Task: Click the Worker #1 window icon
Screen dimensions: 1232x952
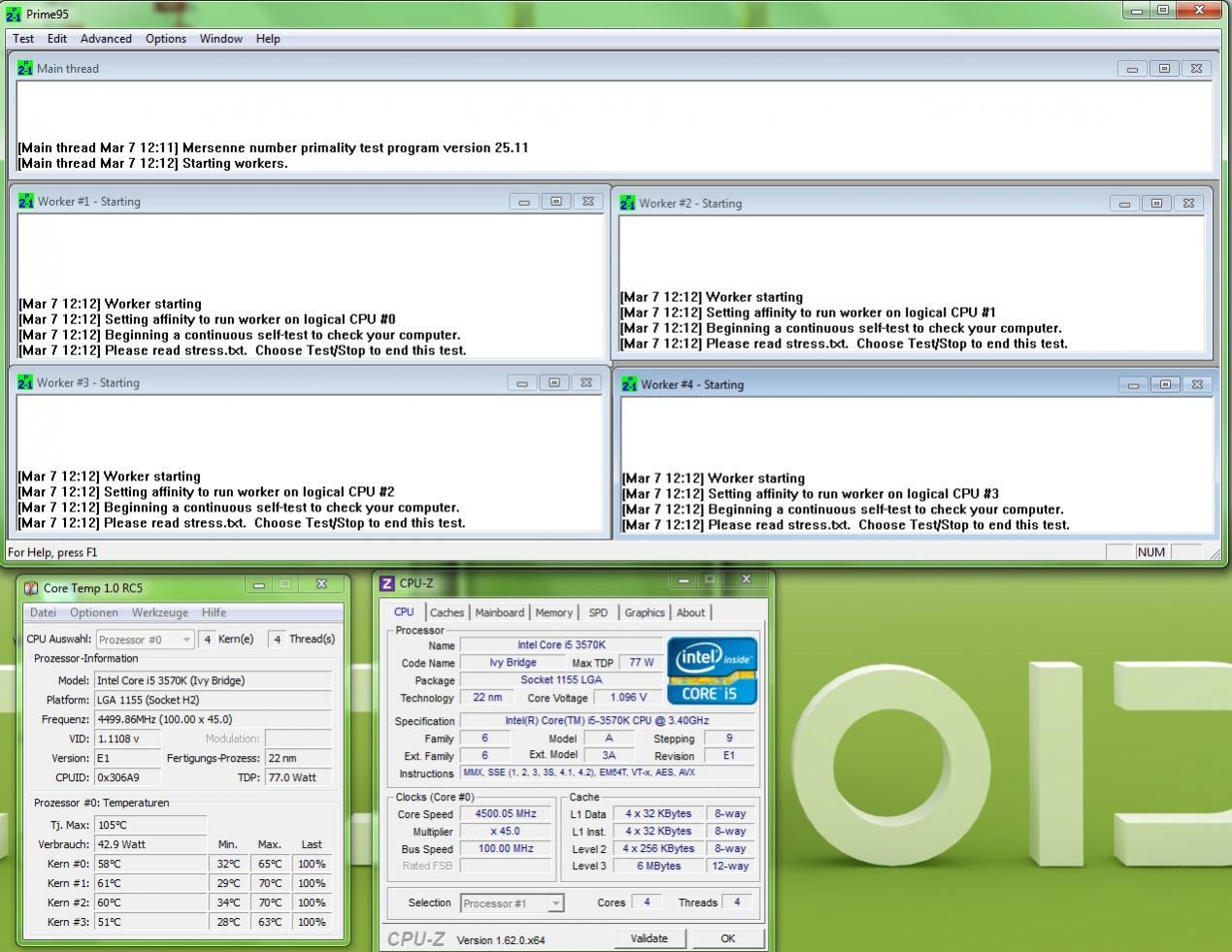Action: [26, 202]
